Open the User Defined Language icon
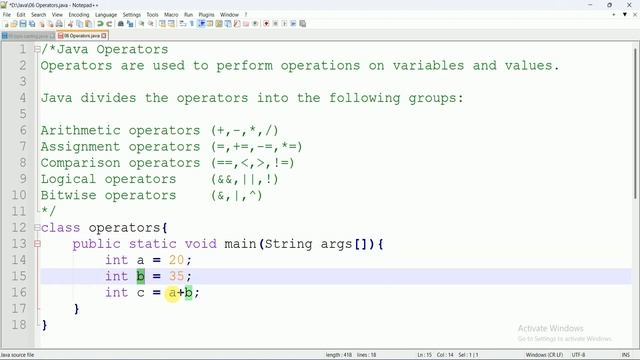This screenshot has height=360, width=640. (210, 24)
